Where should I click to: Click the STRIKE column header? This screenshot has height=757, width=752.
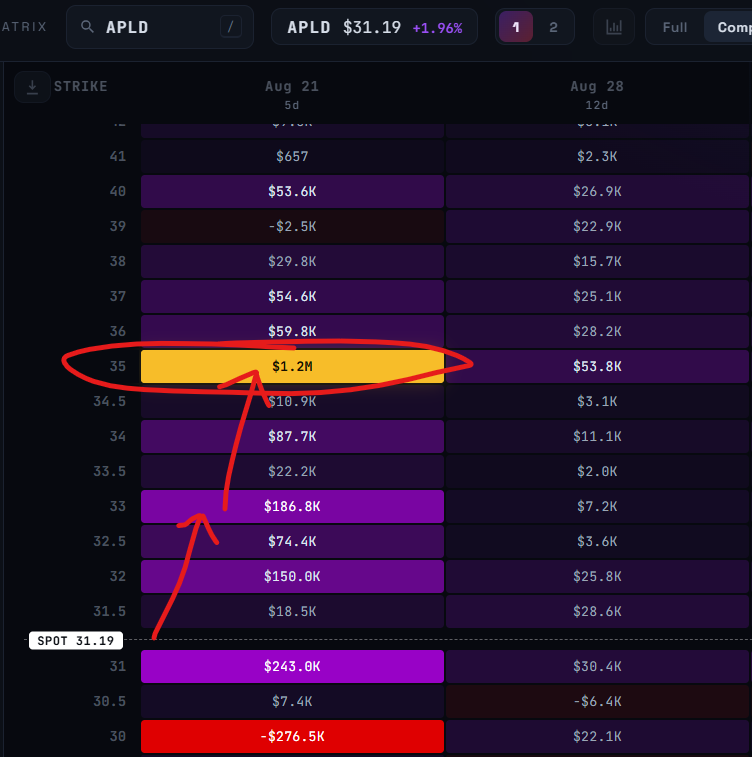tap(81, 86)
